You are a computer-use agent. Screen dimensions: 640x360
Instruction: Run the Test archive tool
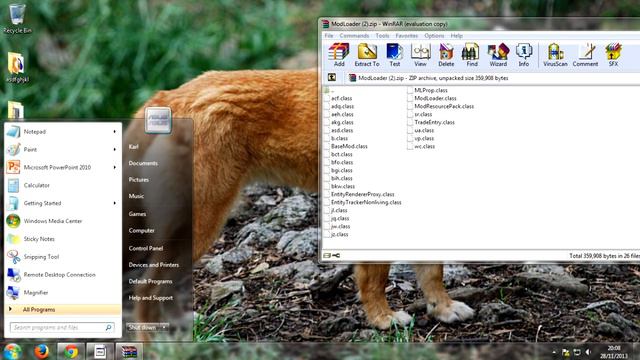394,54
